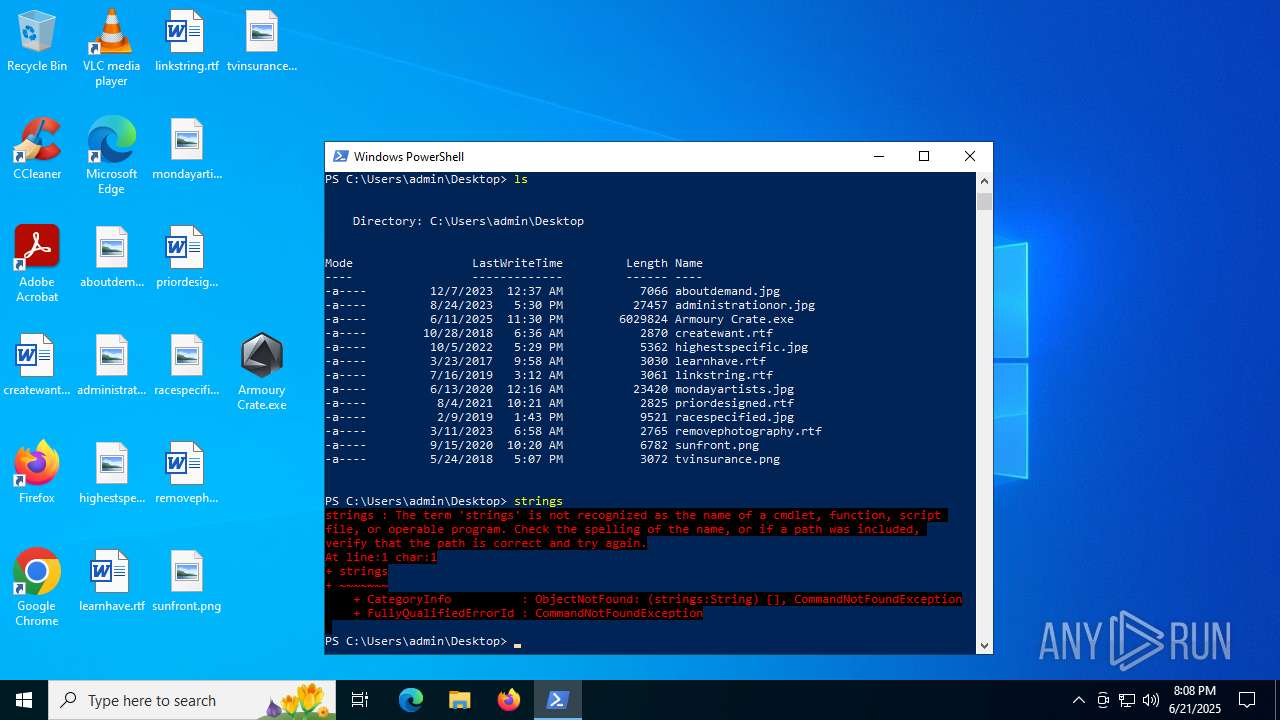This screenshot has width=1280, height=720.
Task: Select Microsoft Edge desktop shortcut
Action: click(x=111, y=156)
